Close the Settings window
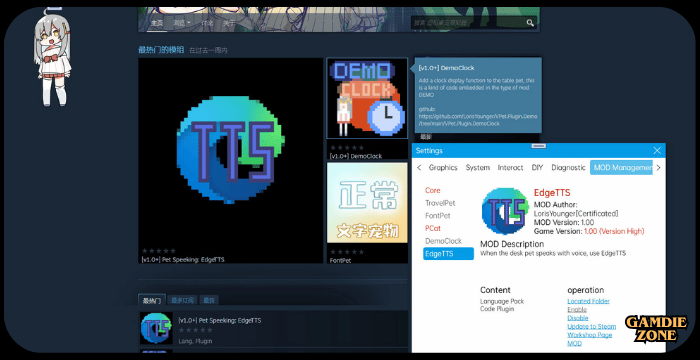Viewport: 700px width, 360px height. point(657,151)
